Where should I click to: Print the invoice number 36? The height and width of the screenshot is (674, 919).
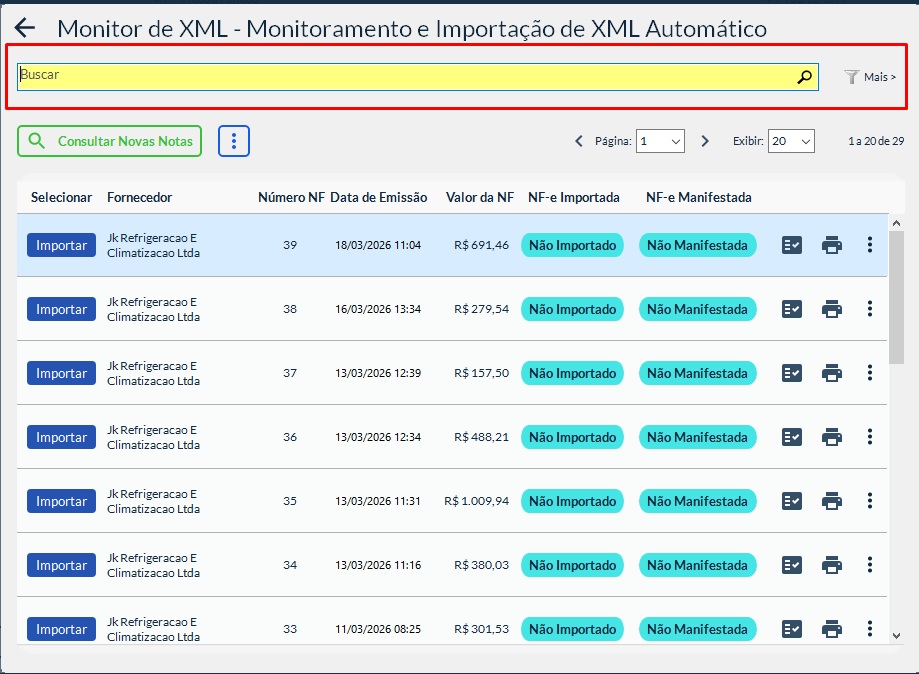[x=831, y=437]
